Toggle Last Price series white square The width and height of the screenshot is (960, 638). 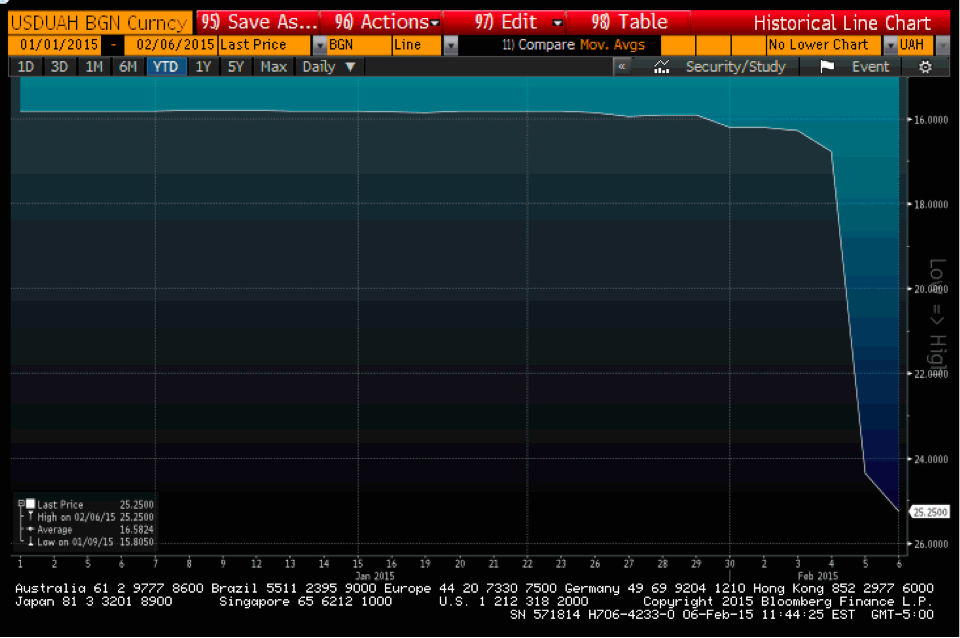click(30, 503)
